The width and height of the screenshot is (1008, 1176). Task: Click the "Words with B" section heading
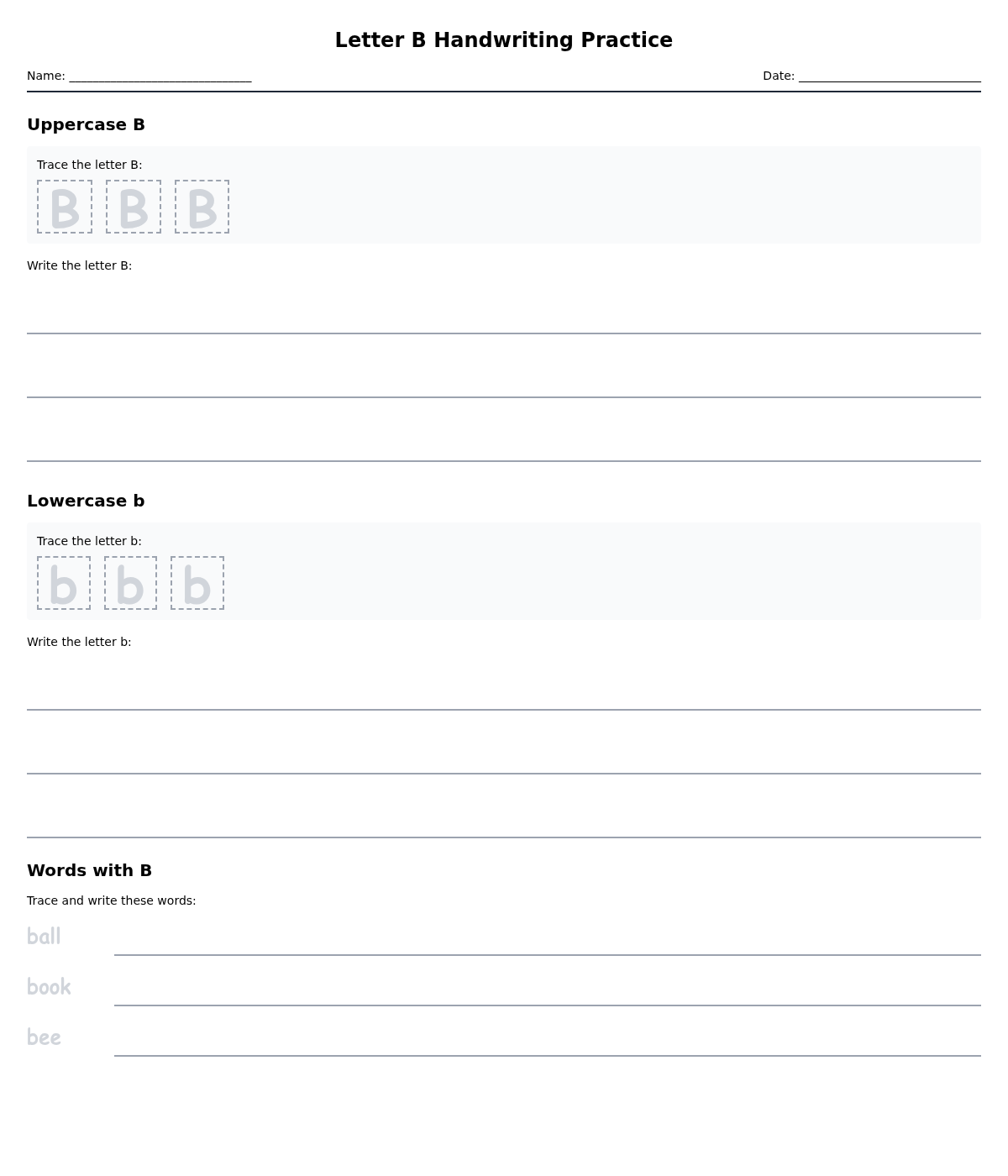[89, 870]
